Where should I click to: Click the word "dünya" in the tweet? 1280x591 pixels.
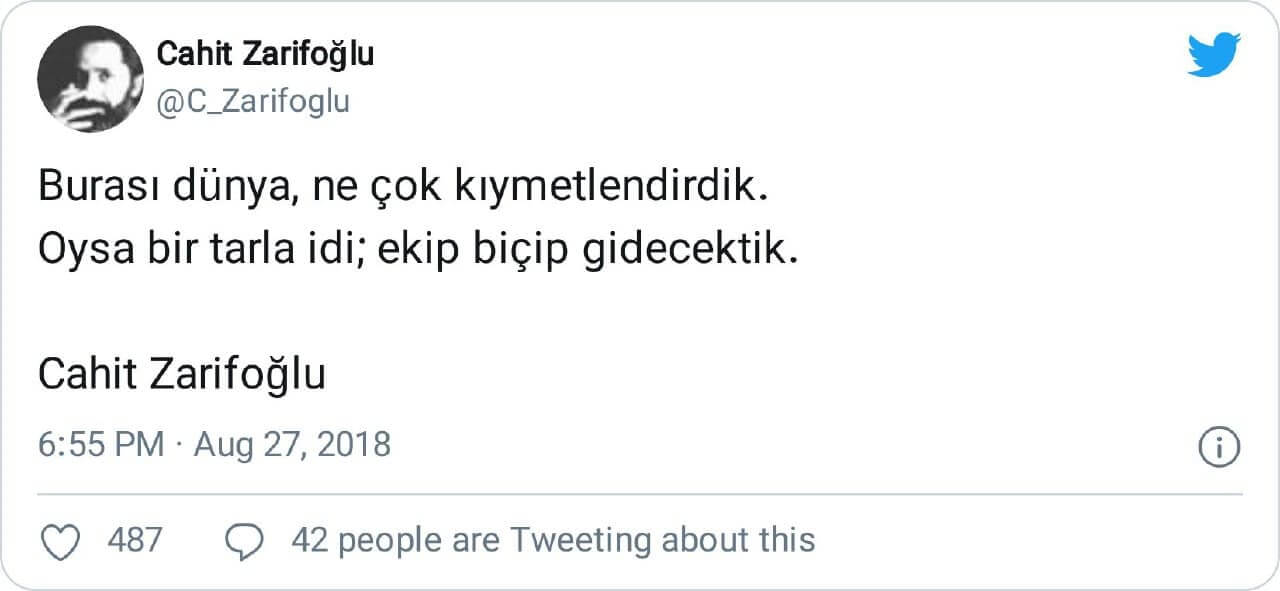(238, 187)
